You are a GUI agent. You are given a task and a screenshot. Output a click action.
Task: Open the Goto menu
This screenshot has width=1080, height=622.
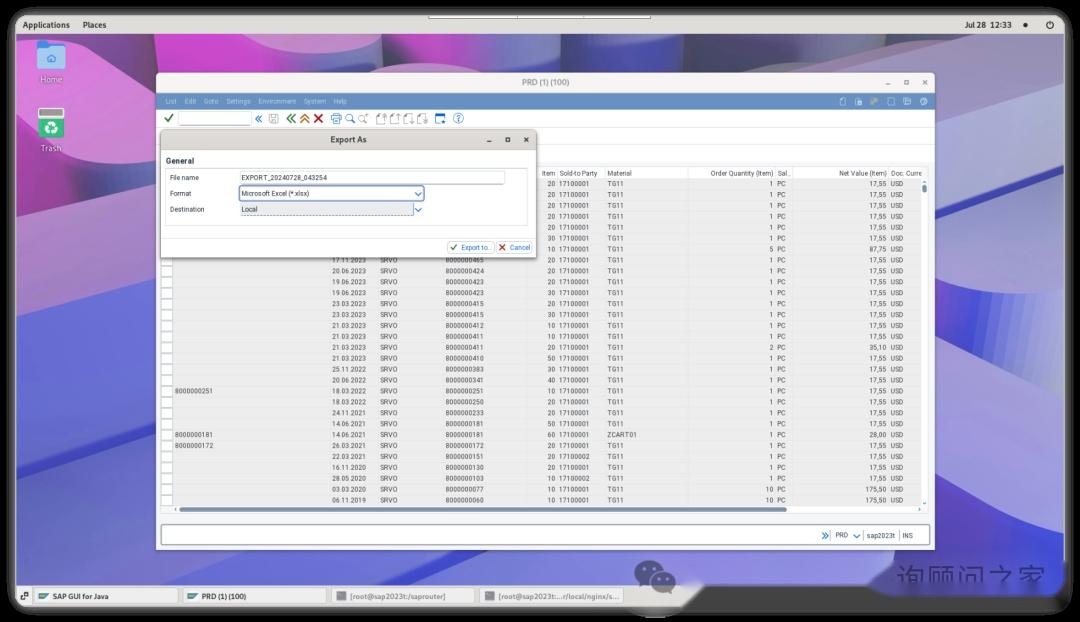tap(211, 101)
